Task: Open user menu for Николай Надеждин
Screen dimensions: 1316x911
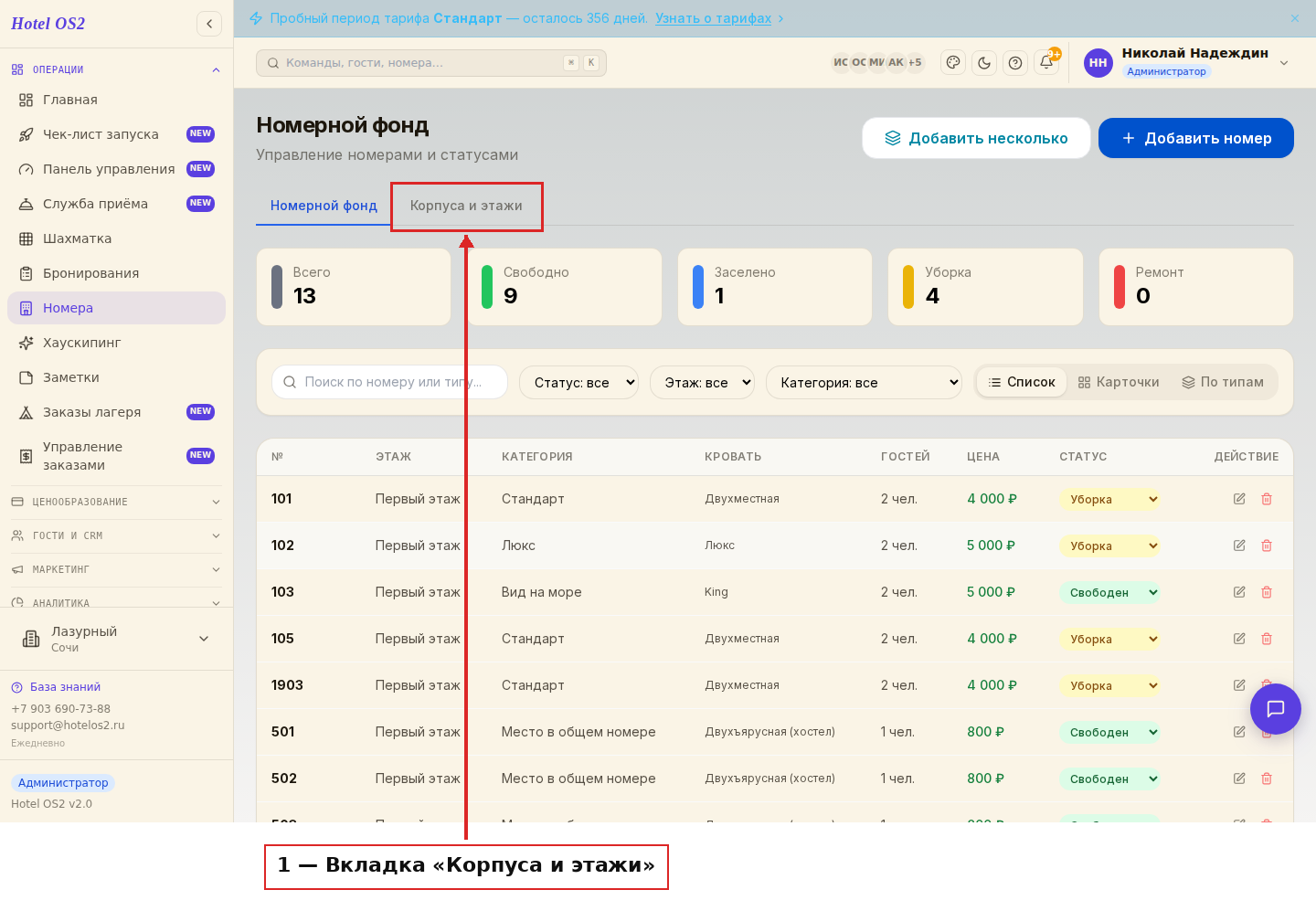Action: coord(1189,62)
